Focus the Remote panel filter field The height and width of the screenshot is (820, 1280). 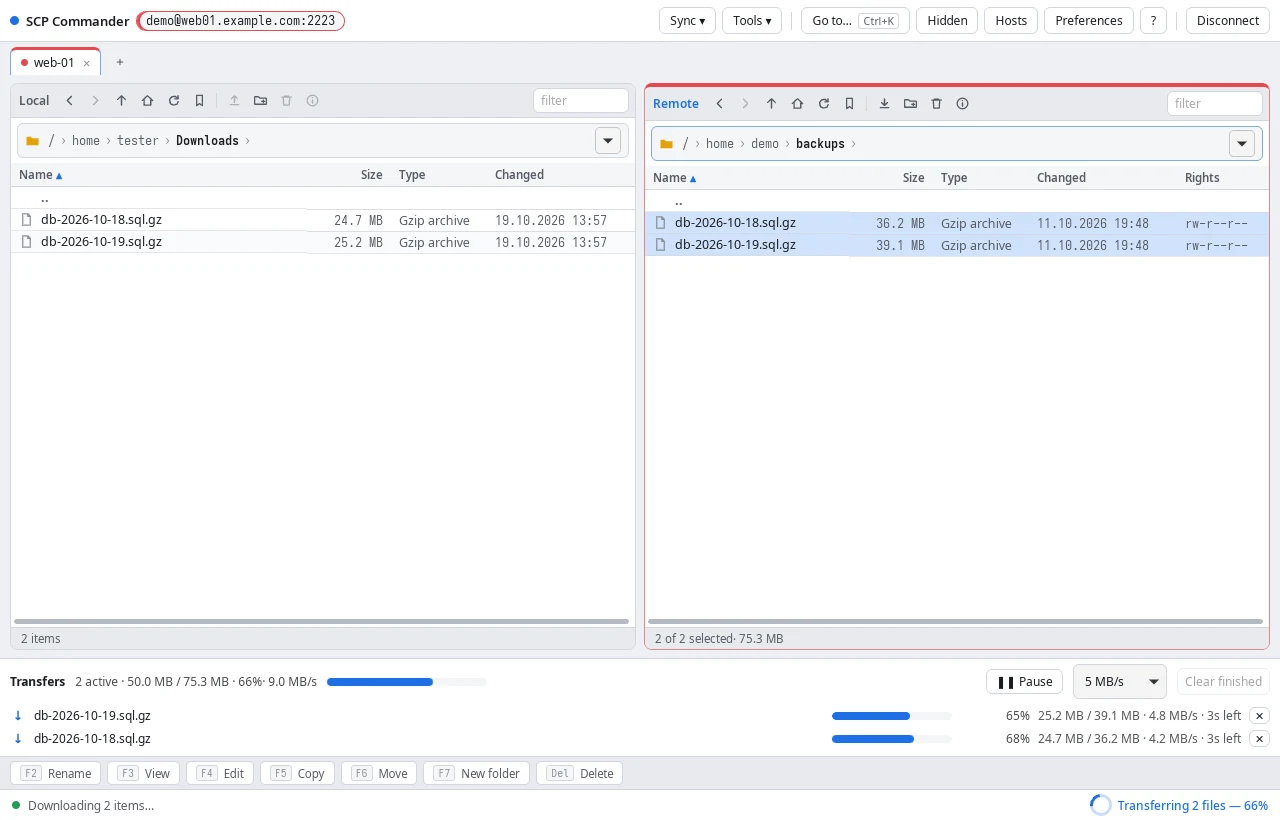[1215, 103]
